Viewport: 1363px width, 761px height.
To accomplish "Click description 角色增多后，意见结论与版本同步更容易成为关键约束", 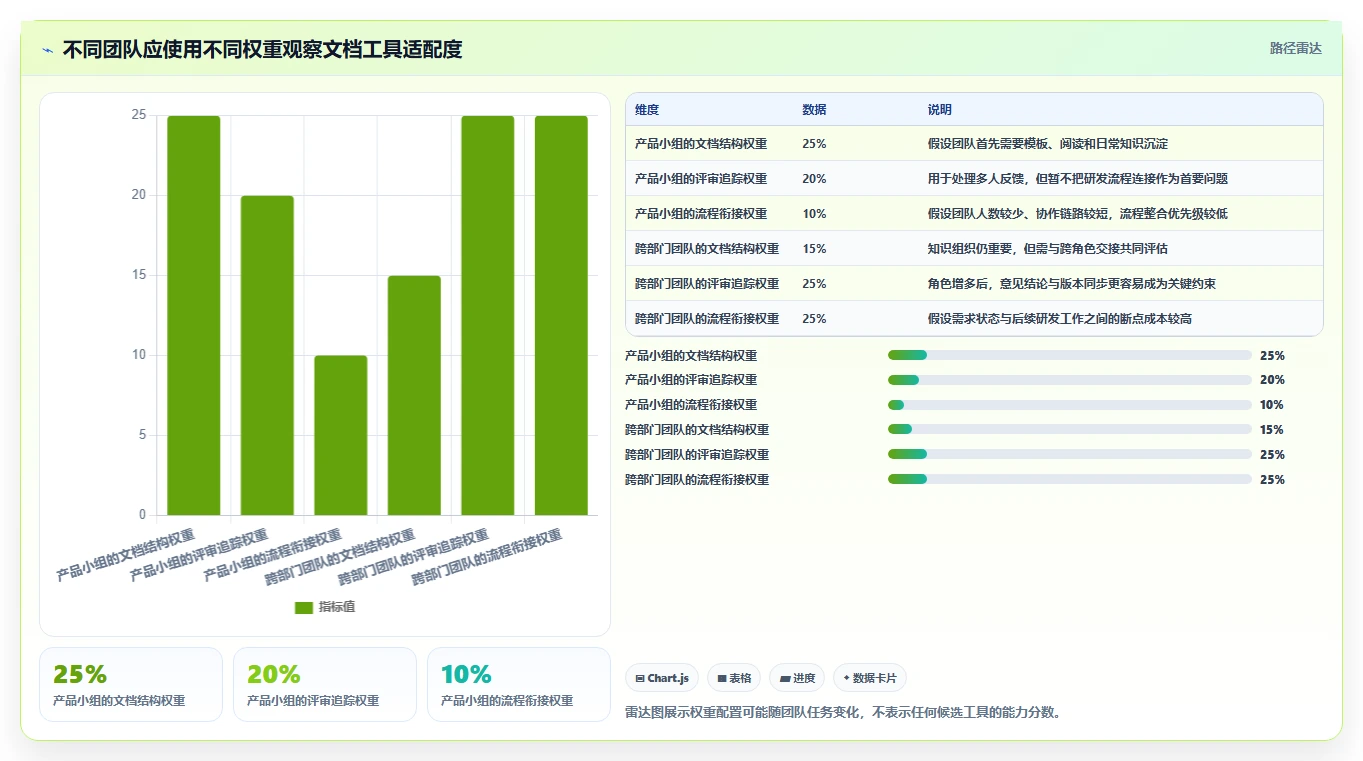I will tap(1072, 284).
